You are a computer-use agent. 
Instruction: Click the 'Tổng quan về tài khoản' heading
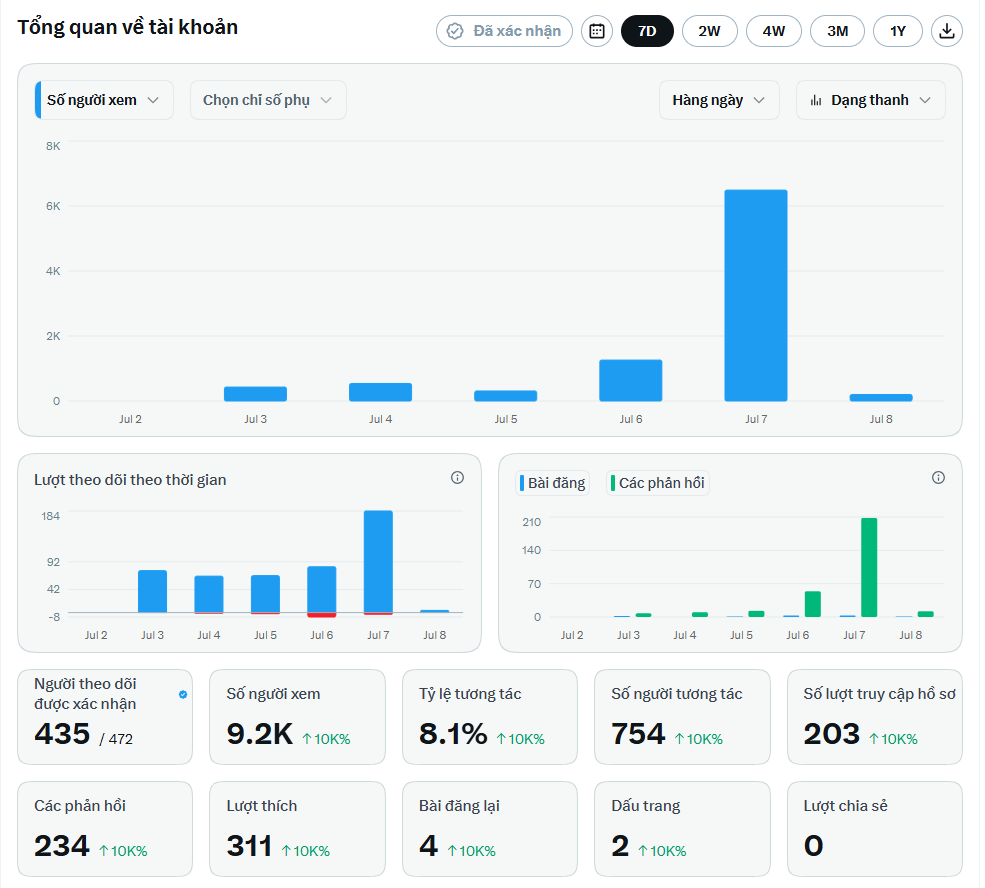click(x=128, y=28)
